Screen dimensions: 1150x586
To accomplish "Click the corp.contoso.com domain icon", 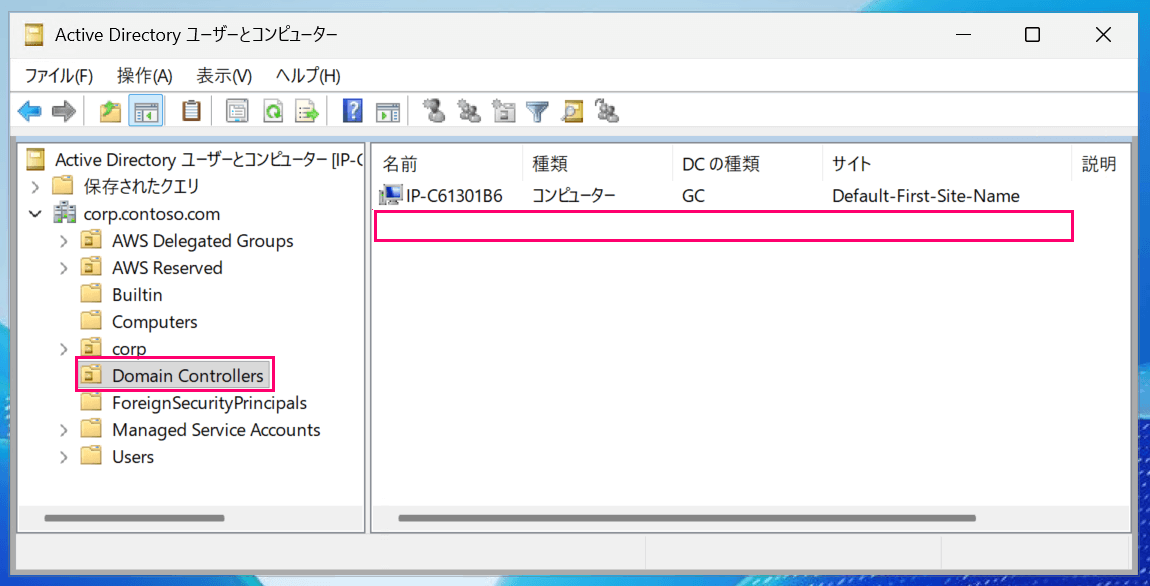I will 67,214.
